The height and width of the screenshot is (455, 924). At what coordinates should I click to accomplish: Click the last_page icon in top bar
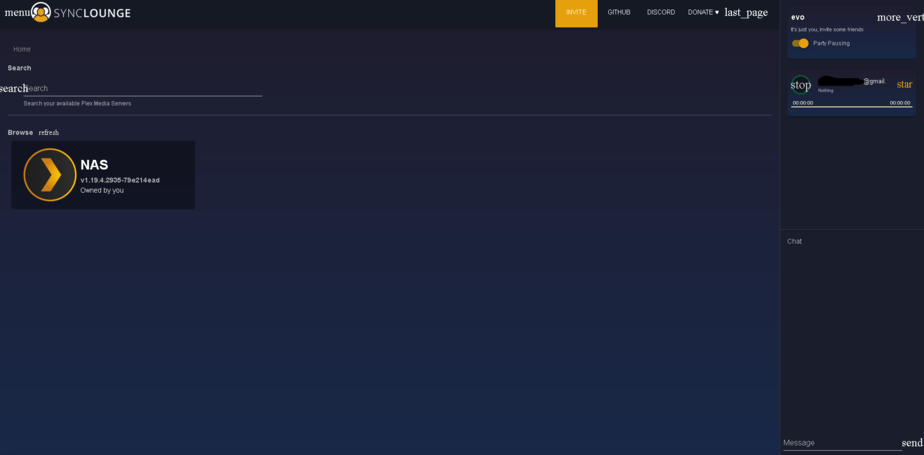tap(746, 13)
